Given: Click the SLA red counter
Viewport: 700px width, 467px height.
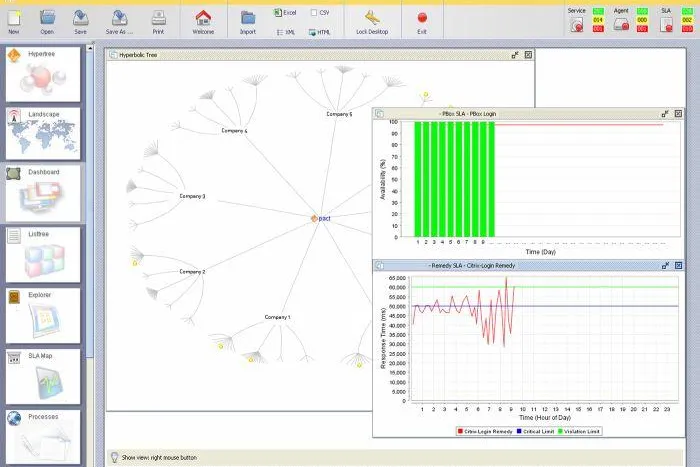Looking at the screenshot, I should 687,29.
